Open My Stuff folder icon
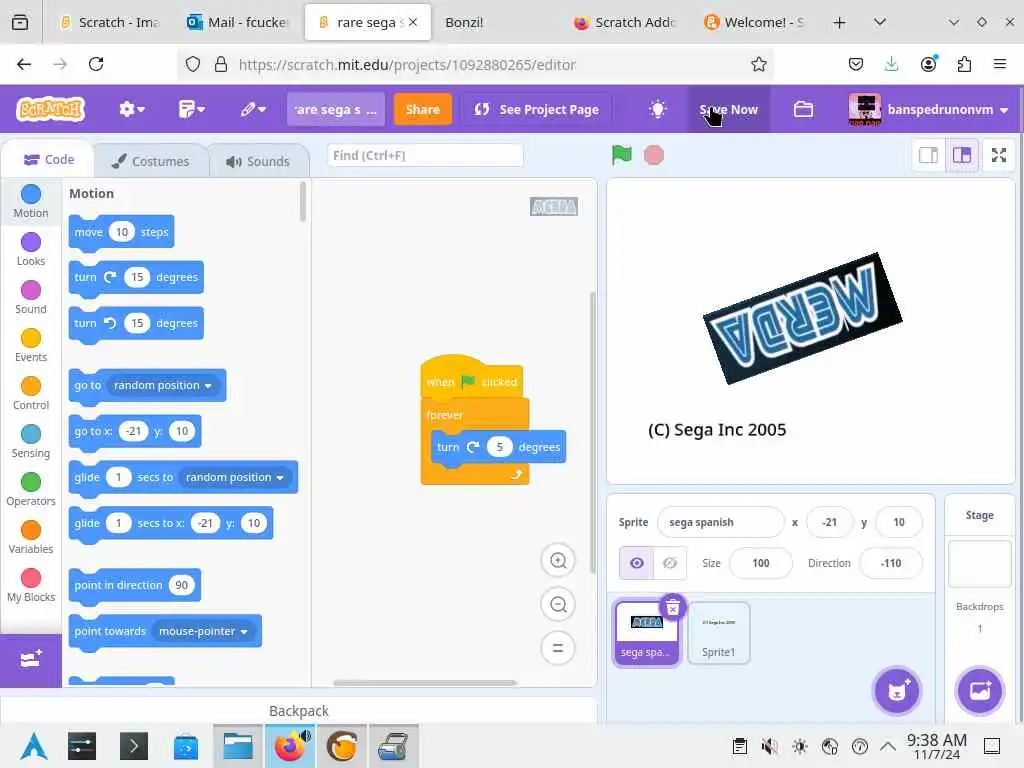The height and width of the screenshot is (768, 1024). pos(803,109)
